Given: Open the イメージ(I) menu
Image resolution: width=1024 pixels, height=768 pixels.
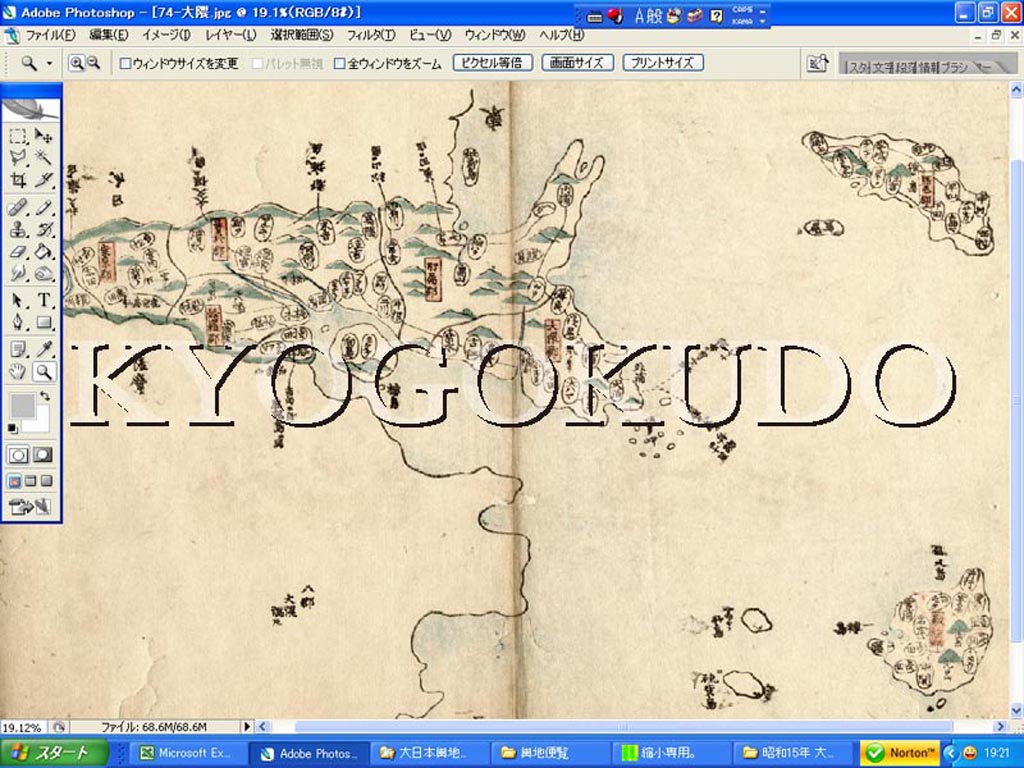Looking at the screenshot, I should [x=166, y=35].
